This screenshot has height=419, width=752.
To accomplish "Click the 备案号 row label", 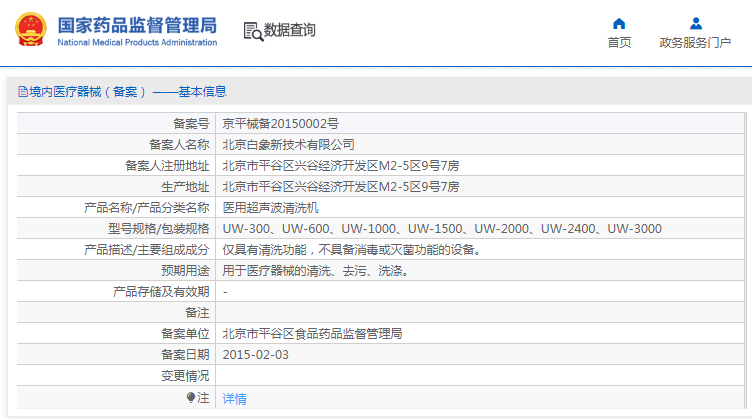I will coord(191,124).
